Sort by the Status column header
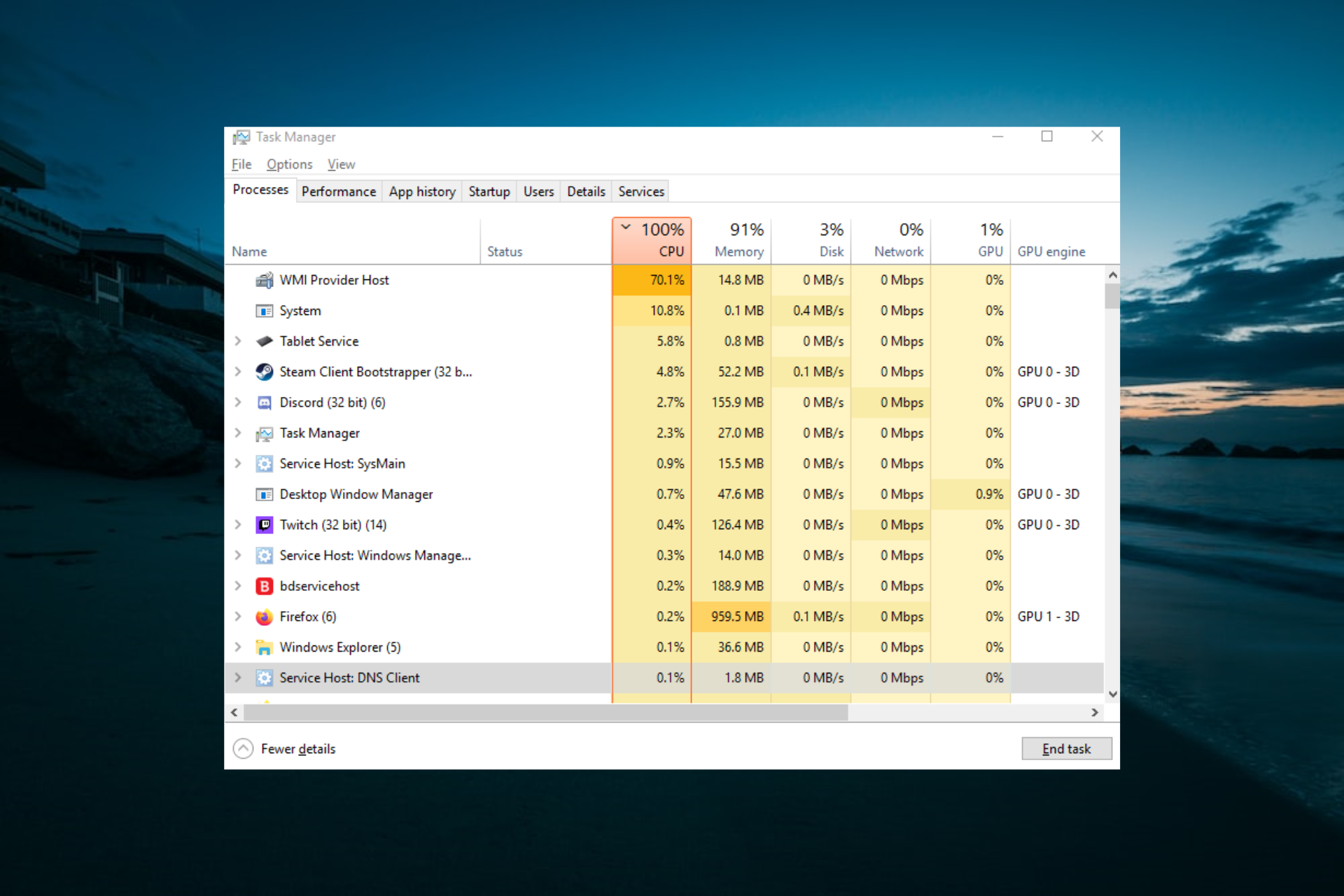The width and height of the screenshot is (1344, 896). click(x=546, y=241)
